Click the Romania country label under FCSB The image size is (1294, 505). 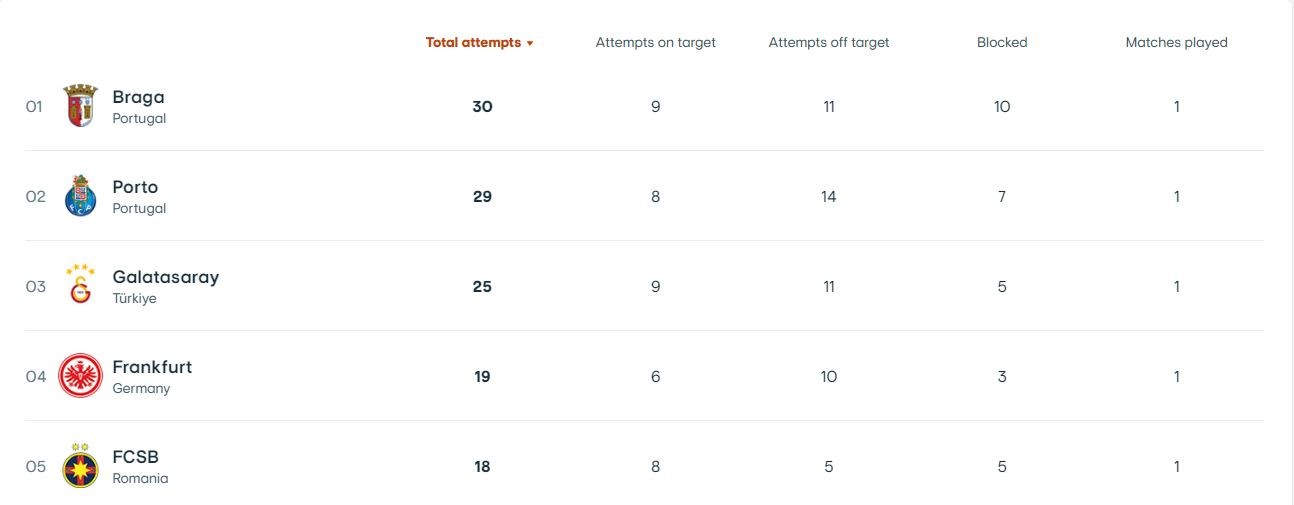[x=140, y=479]
